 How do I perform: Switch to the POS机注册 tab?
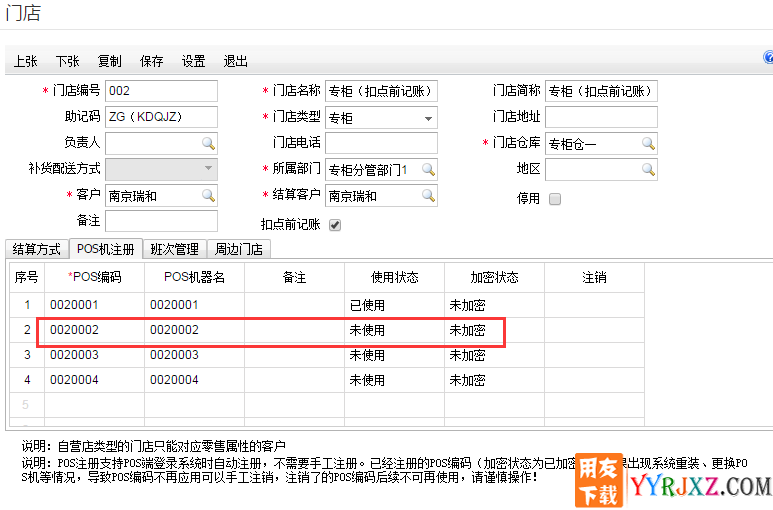[x=106, y=249]
